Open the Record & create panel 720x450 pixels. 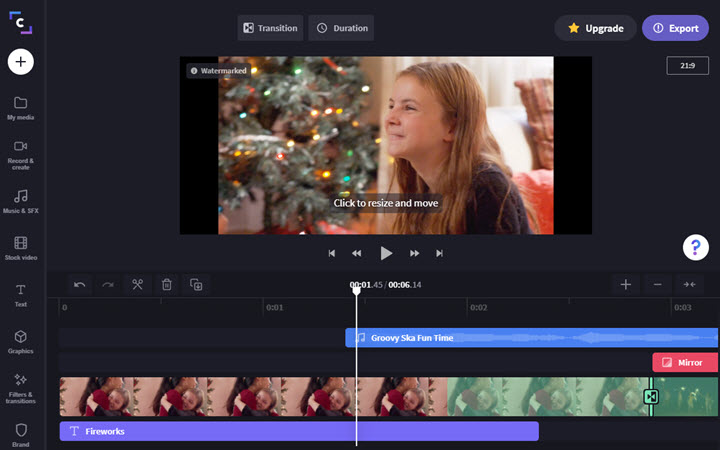pos(21,152)
